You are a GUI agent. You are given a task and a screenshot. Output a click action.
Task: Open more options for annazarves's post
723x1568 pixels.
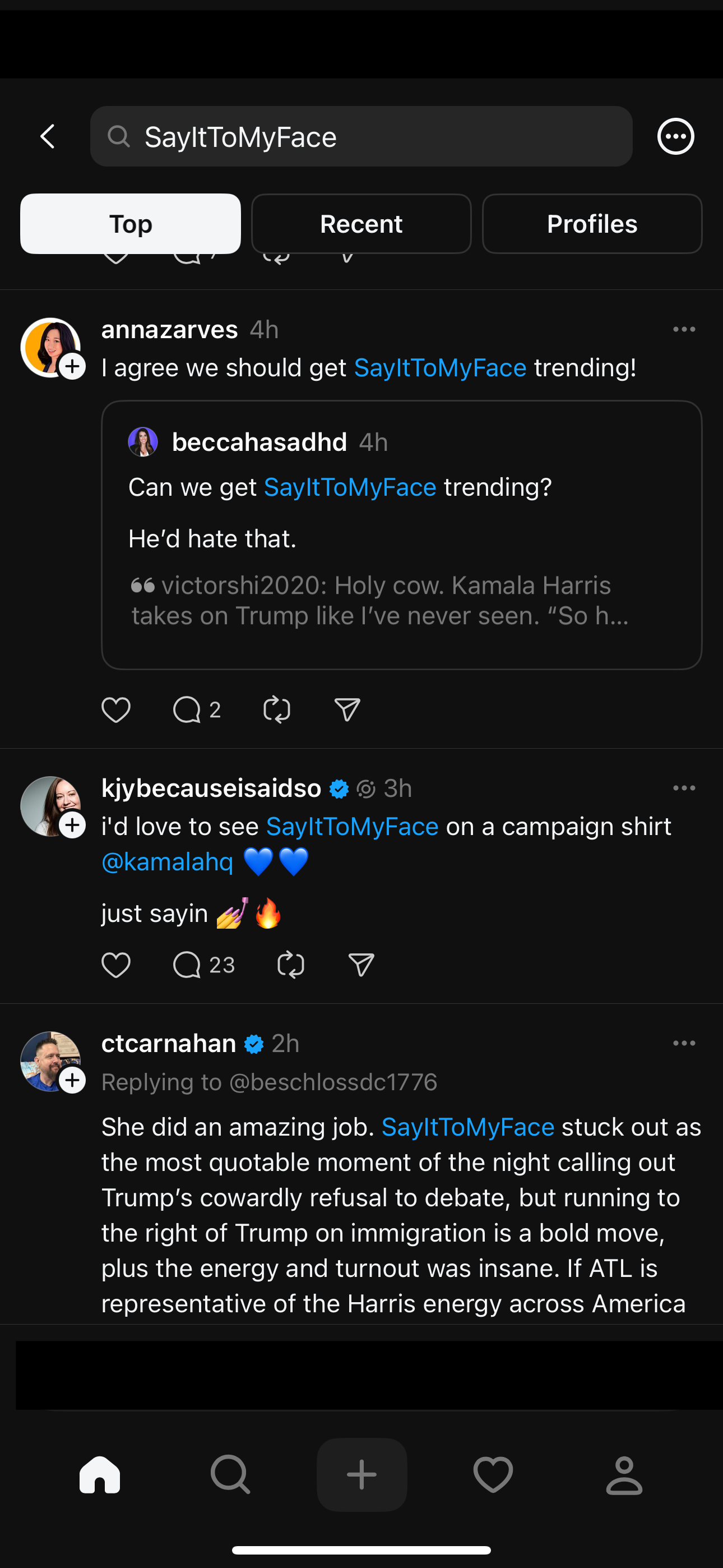(684, 329)
